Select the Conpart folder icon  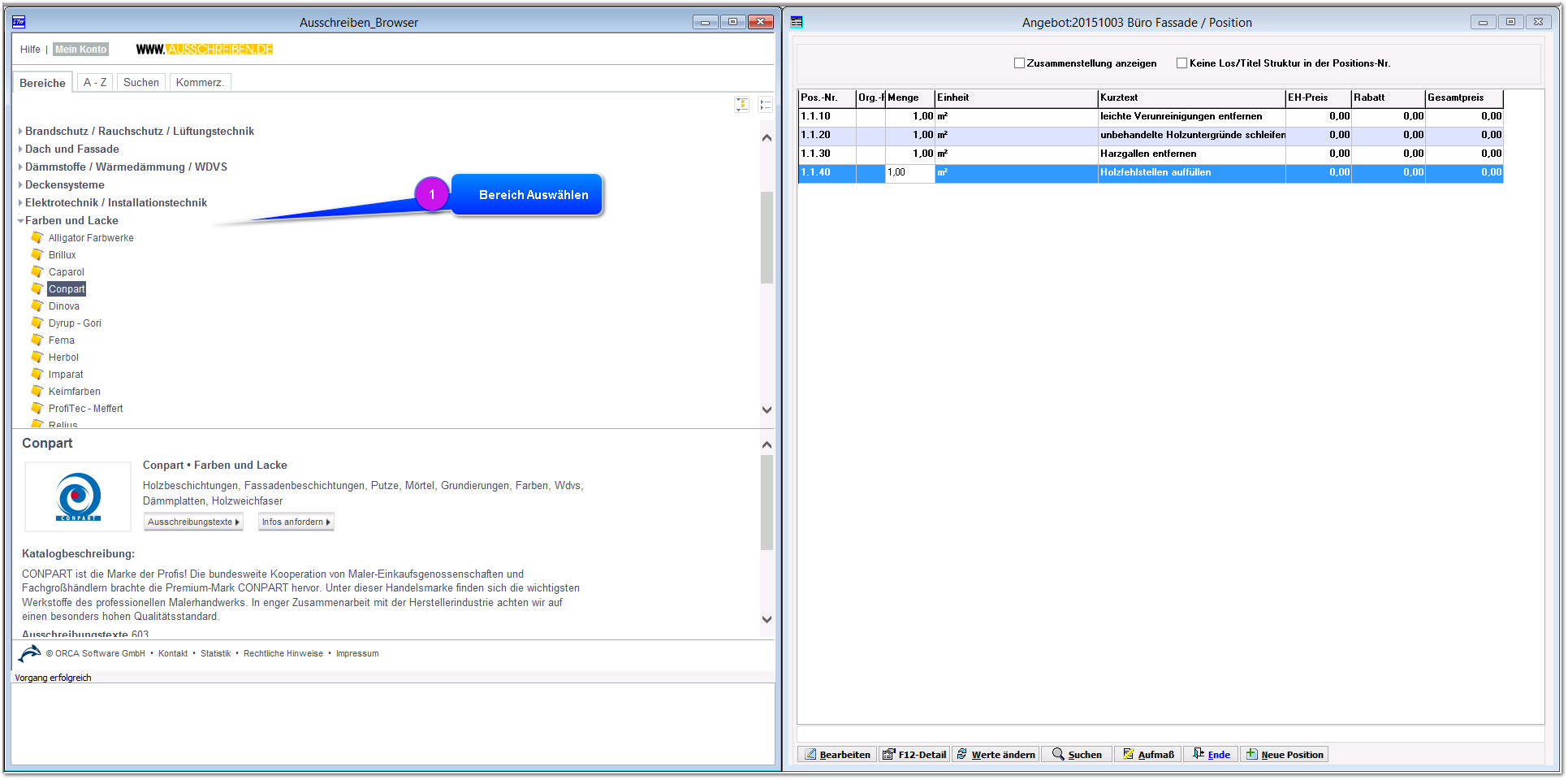click(x=37, y=288)
